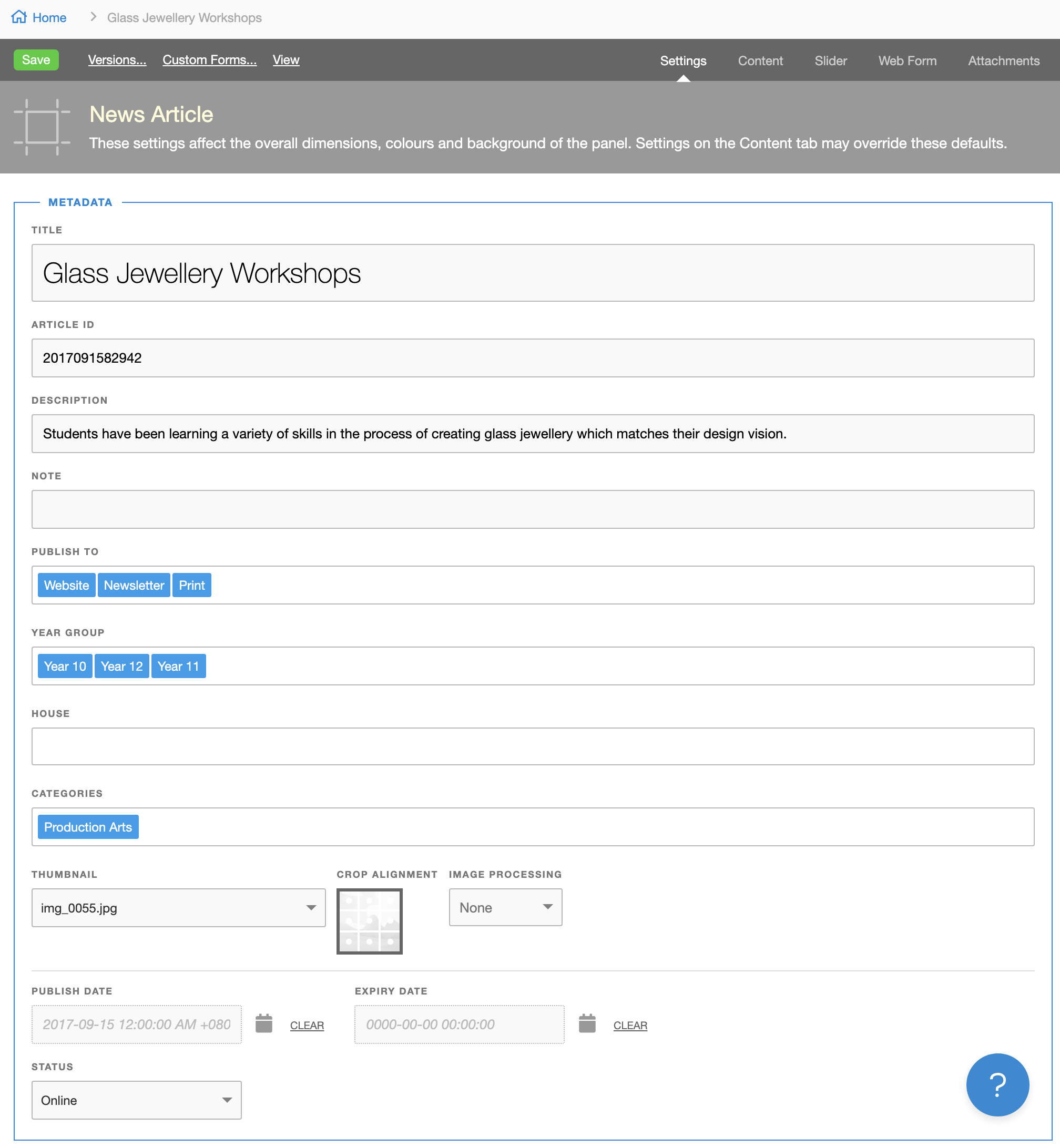Screen dimensions: 1060x1148
Task: Toggle the Website publish tag
Action: pyautogui.click(x=67, y=585)
